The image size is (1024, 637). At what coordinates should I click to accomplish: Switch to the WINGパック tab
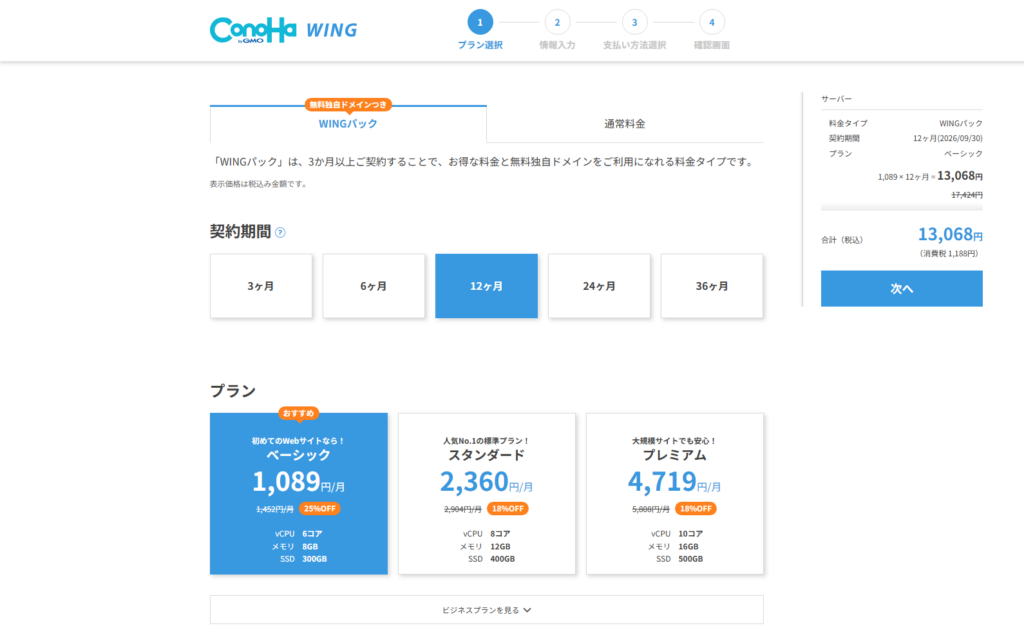tap(348, 124)
